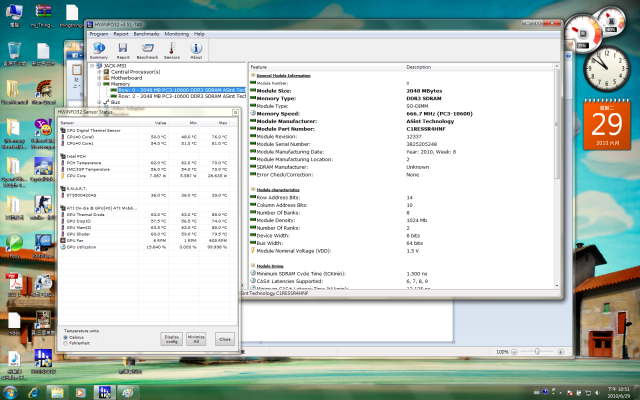Switch to HWiNFO32 taskbar button
The width and height of the screenshot is (640, 400).
click(x=104, y=393)
